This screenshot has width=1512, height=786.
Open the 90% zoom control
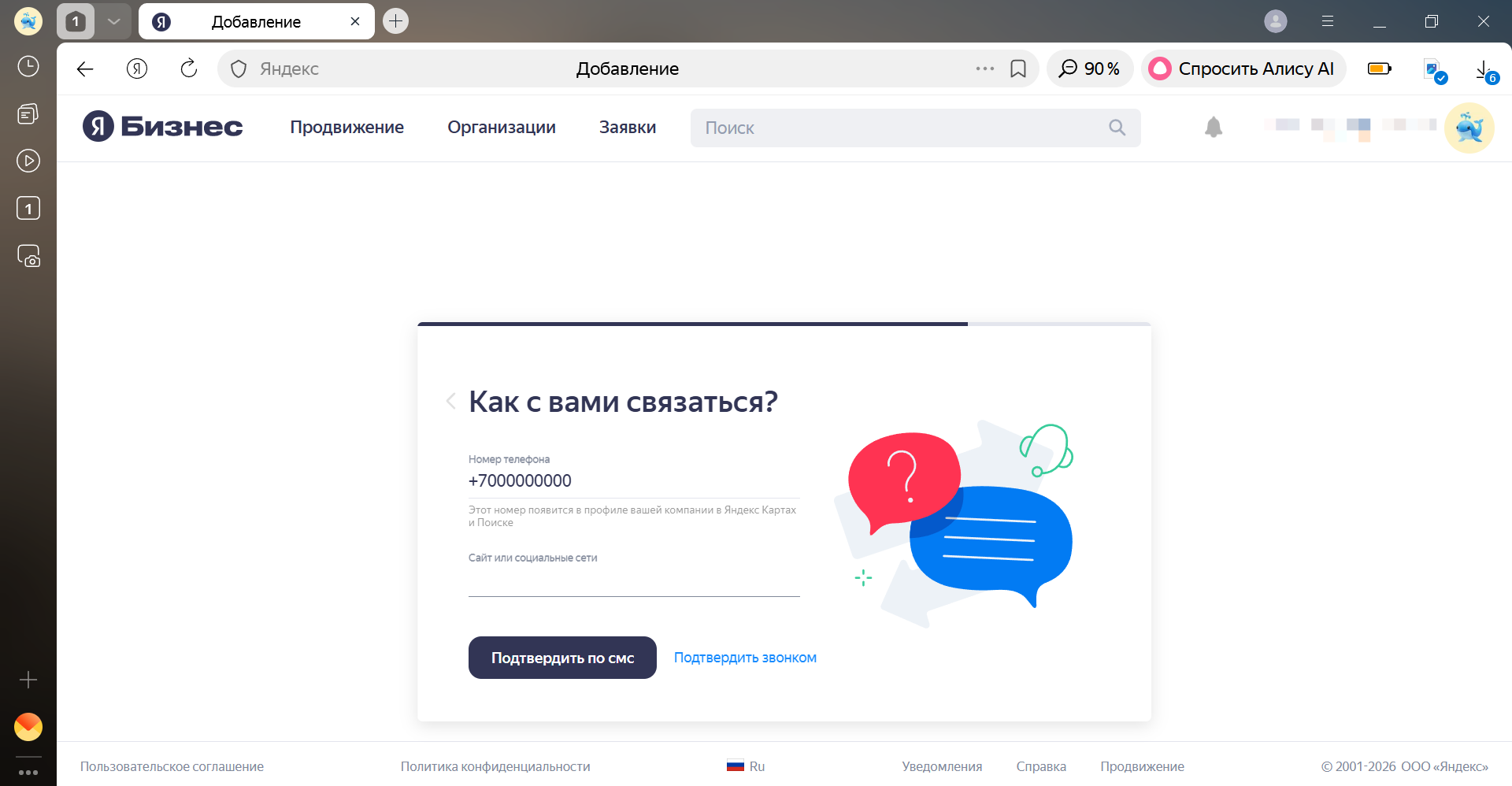(x=1090, y=69)
